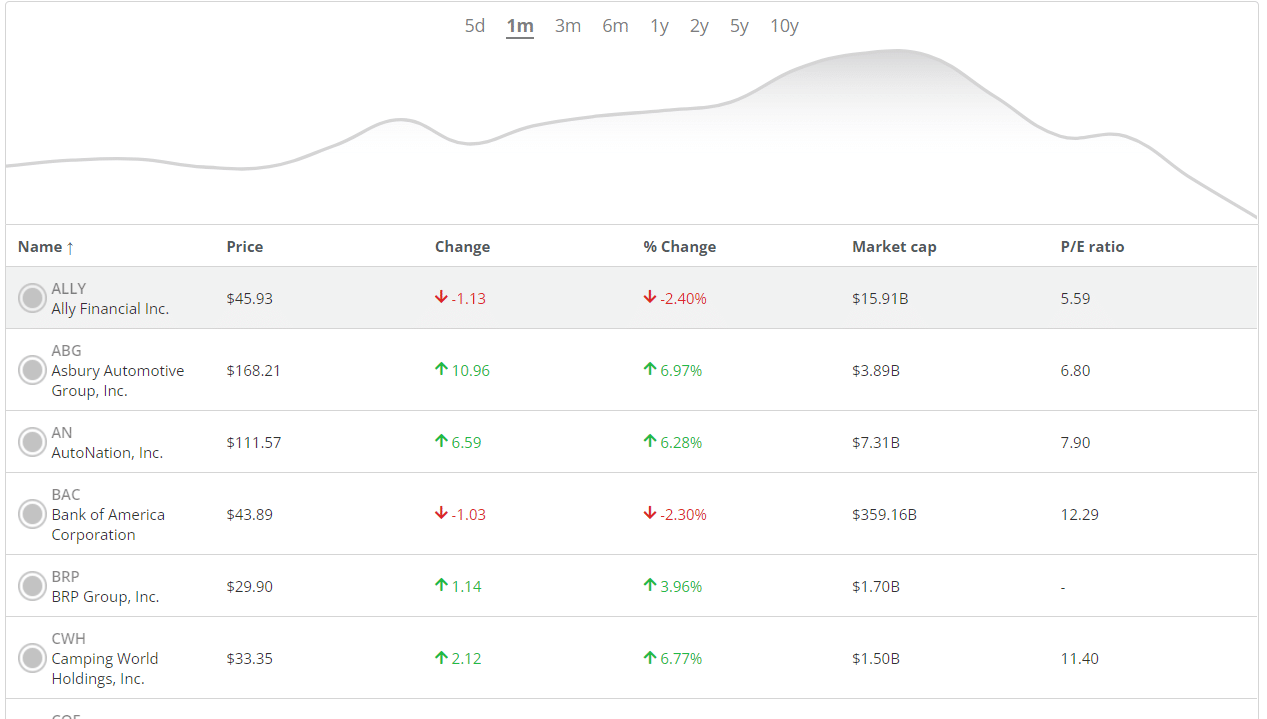Image resolution: width=1267 pixels, height=719 pixels.
Task: Click the 6.80 P/E ratio
Action: point(1075,371)
